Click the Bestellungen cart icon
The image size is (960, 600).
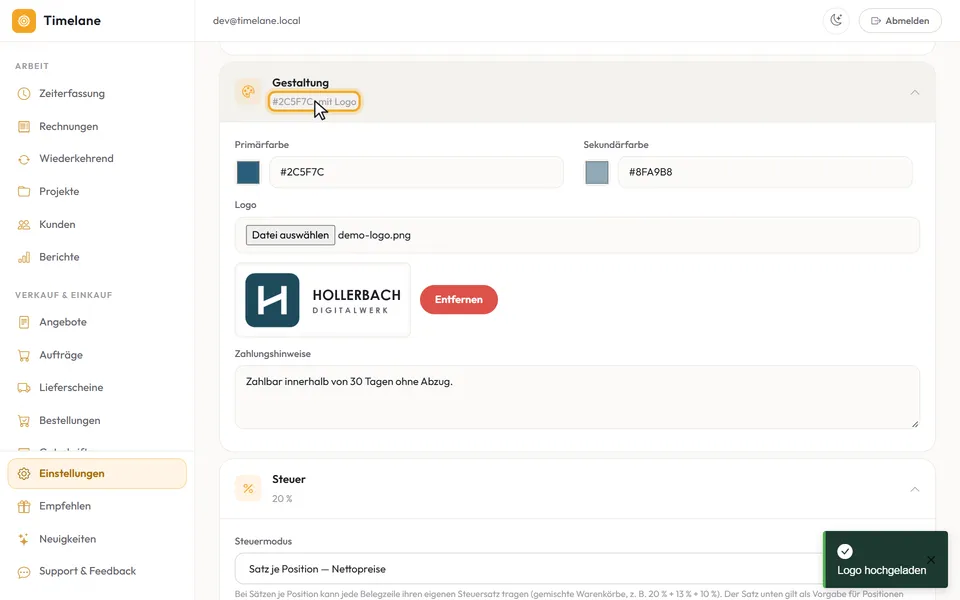[24, 421]
